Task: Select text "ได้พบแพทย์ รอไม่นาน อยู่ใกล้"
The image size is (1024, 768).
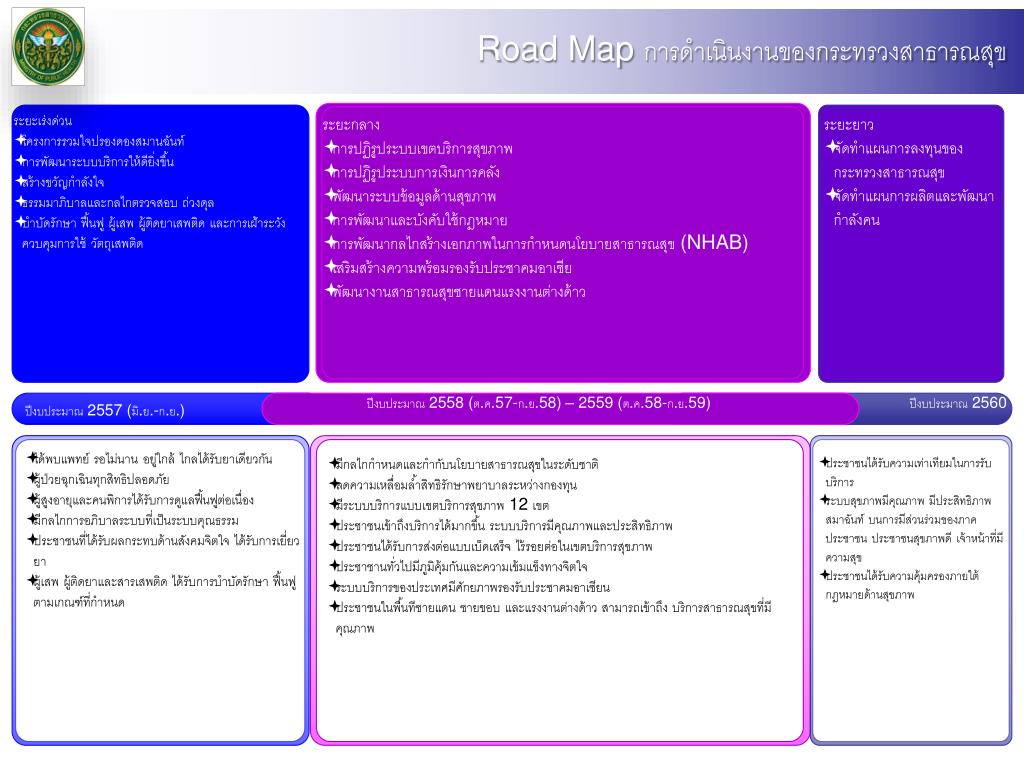Action: [104, 459]
